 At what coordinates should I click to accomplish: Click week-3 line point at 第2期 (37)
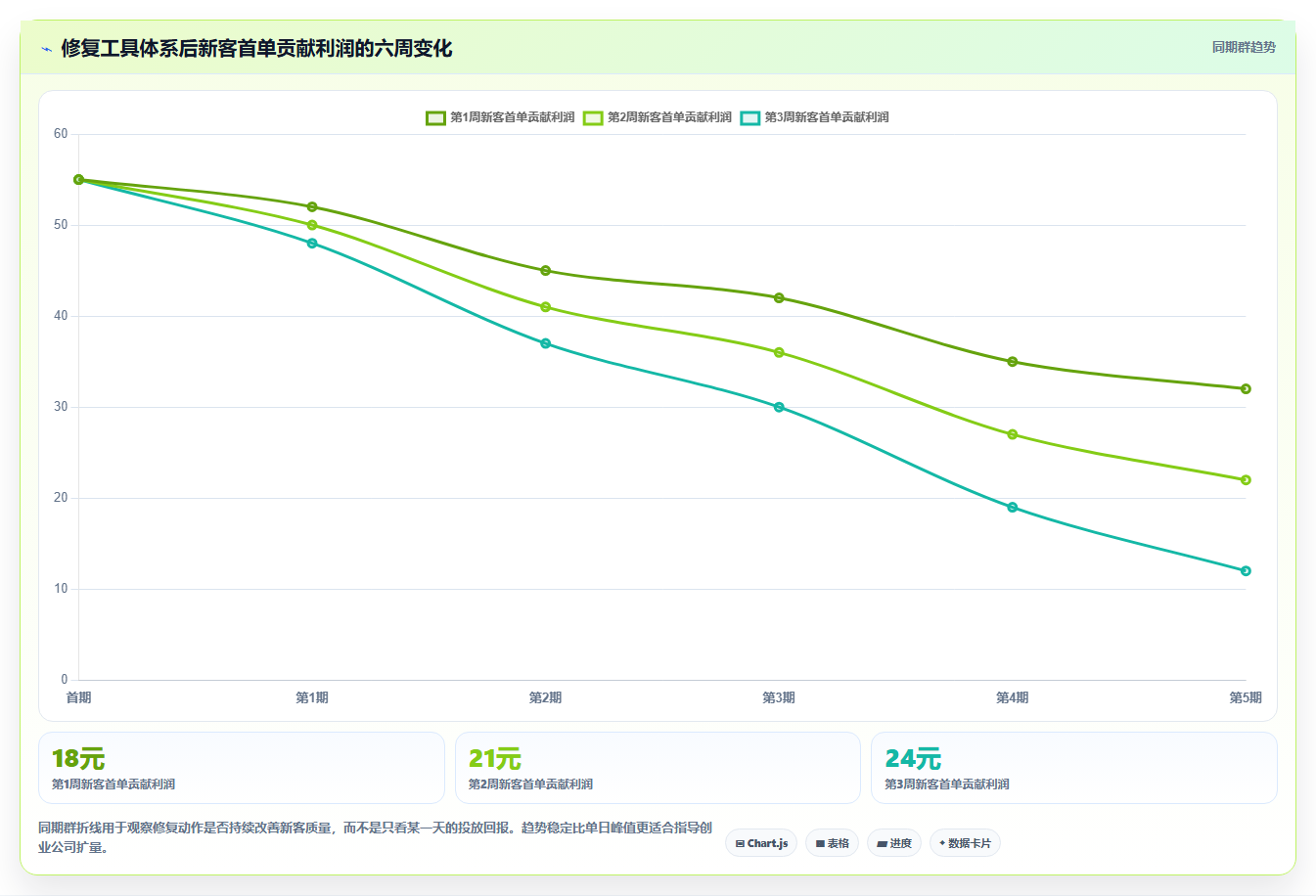545,343
